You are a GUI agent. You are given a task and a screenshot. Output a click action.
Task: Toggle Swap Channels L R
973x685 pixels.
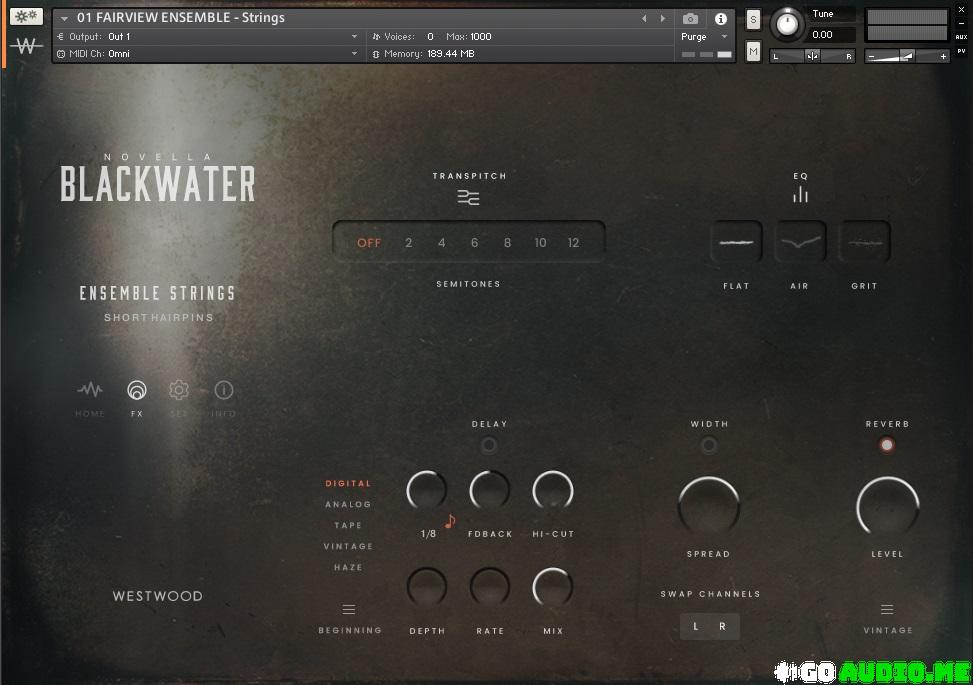[x=709, y=627]
